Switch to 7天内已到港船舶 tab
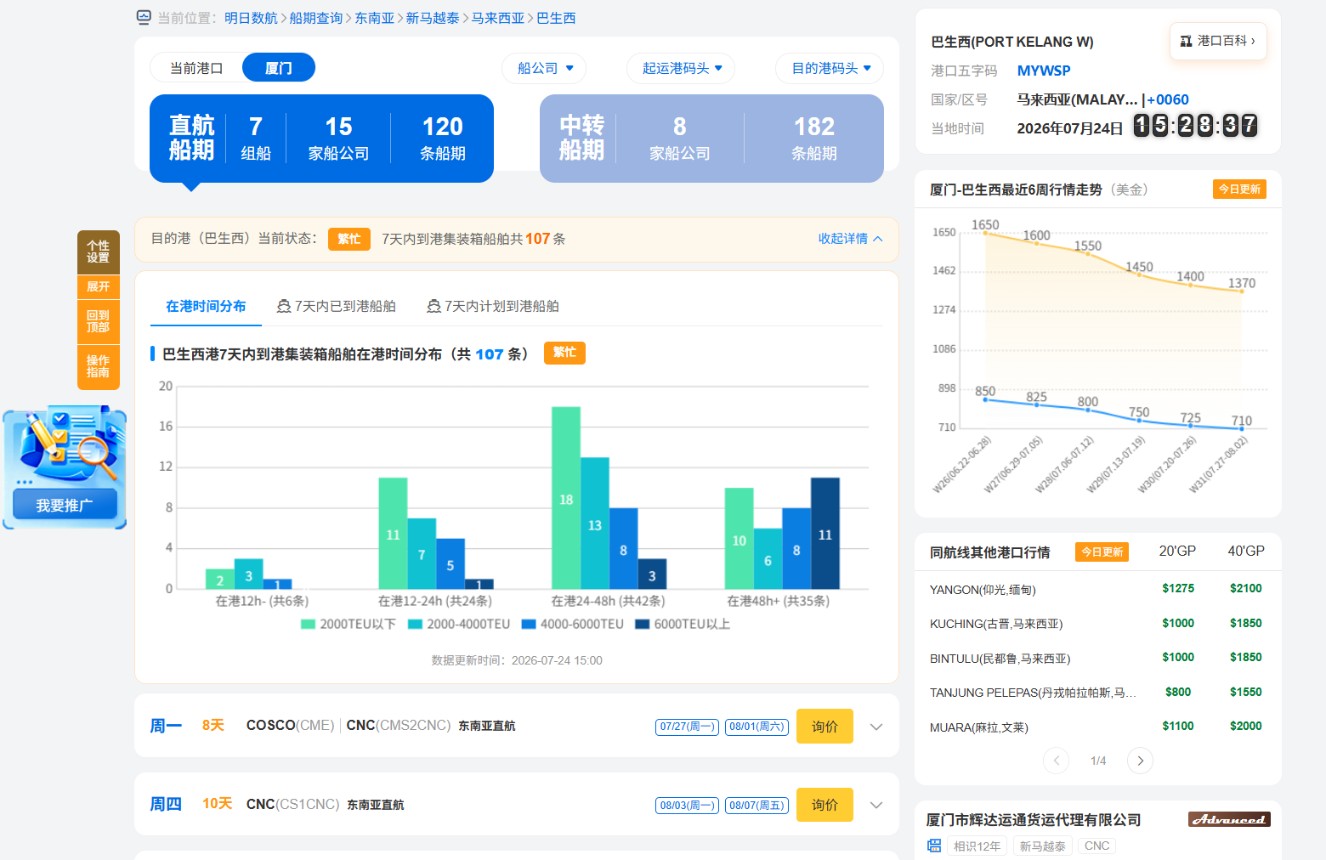Viewport: 1326px width, 860px height. click(336, 307)
